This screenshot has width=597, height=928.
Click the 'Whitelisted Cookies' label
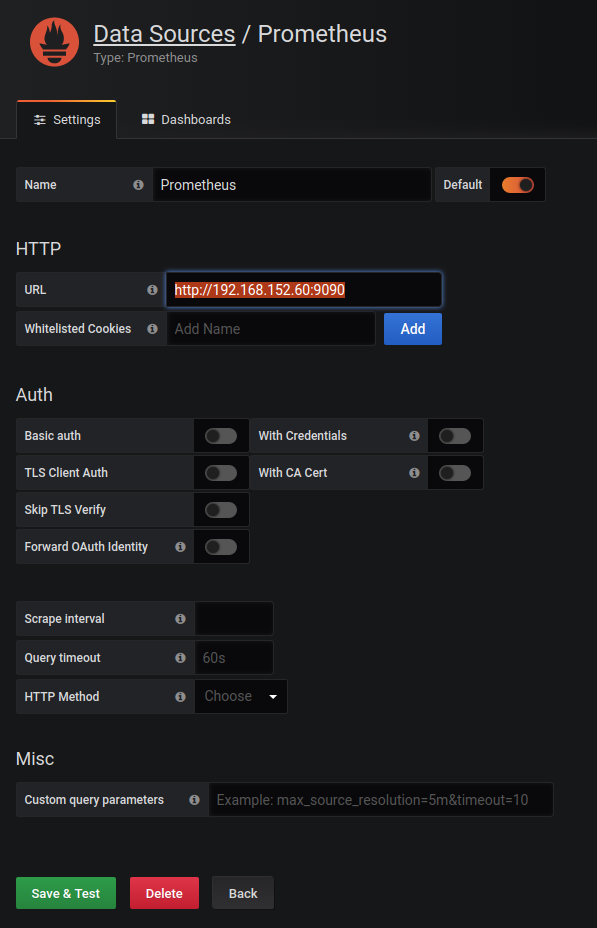pos(78,328)
